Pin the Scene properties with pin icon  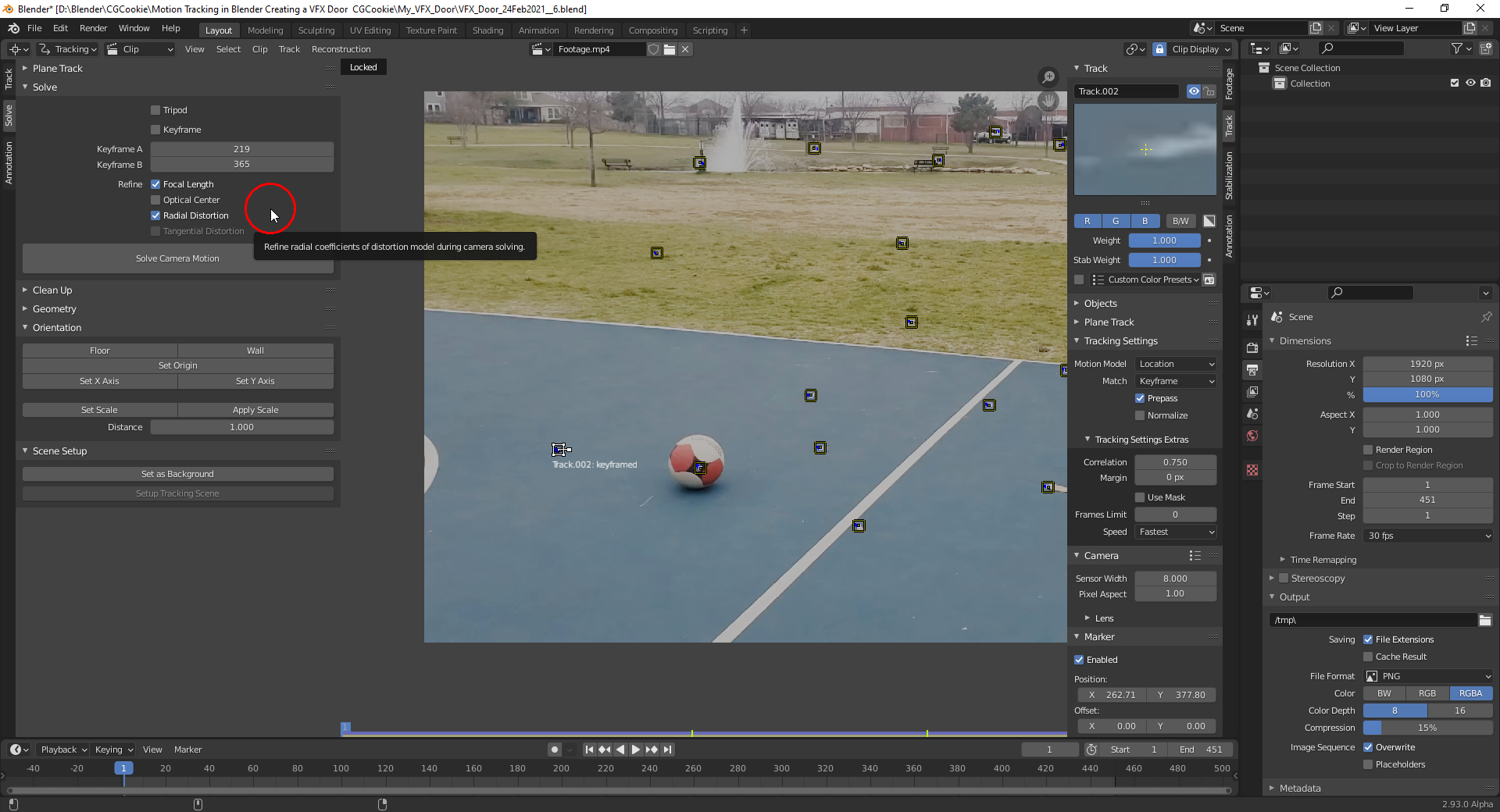(x=1486, y=317)
